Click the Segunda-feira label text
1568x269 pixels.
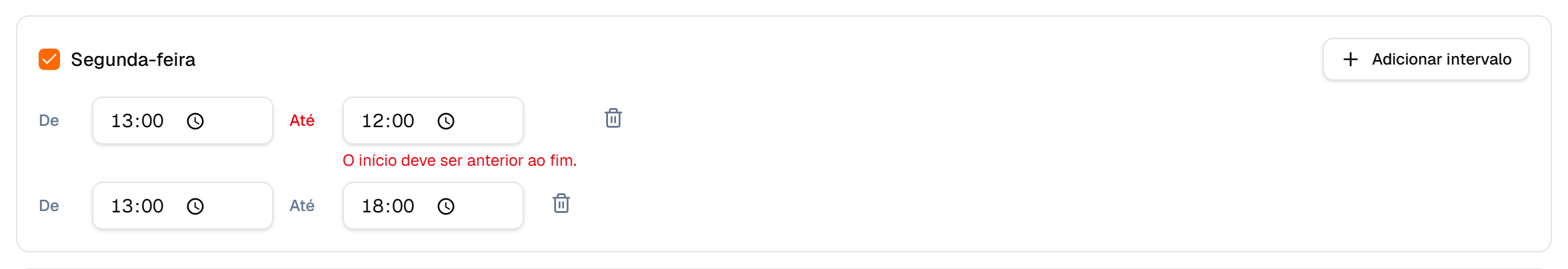tap(133, 60)
